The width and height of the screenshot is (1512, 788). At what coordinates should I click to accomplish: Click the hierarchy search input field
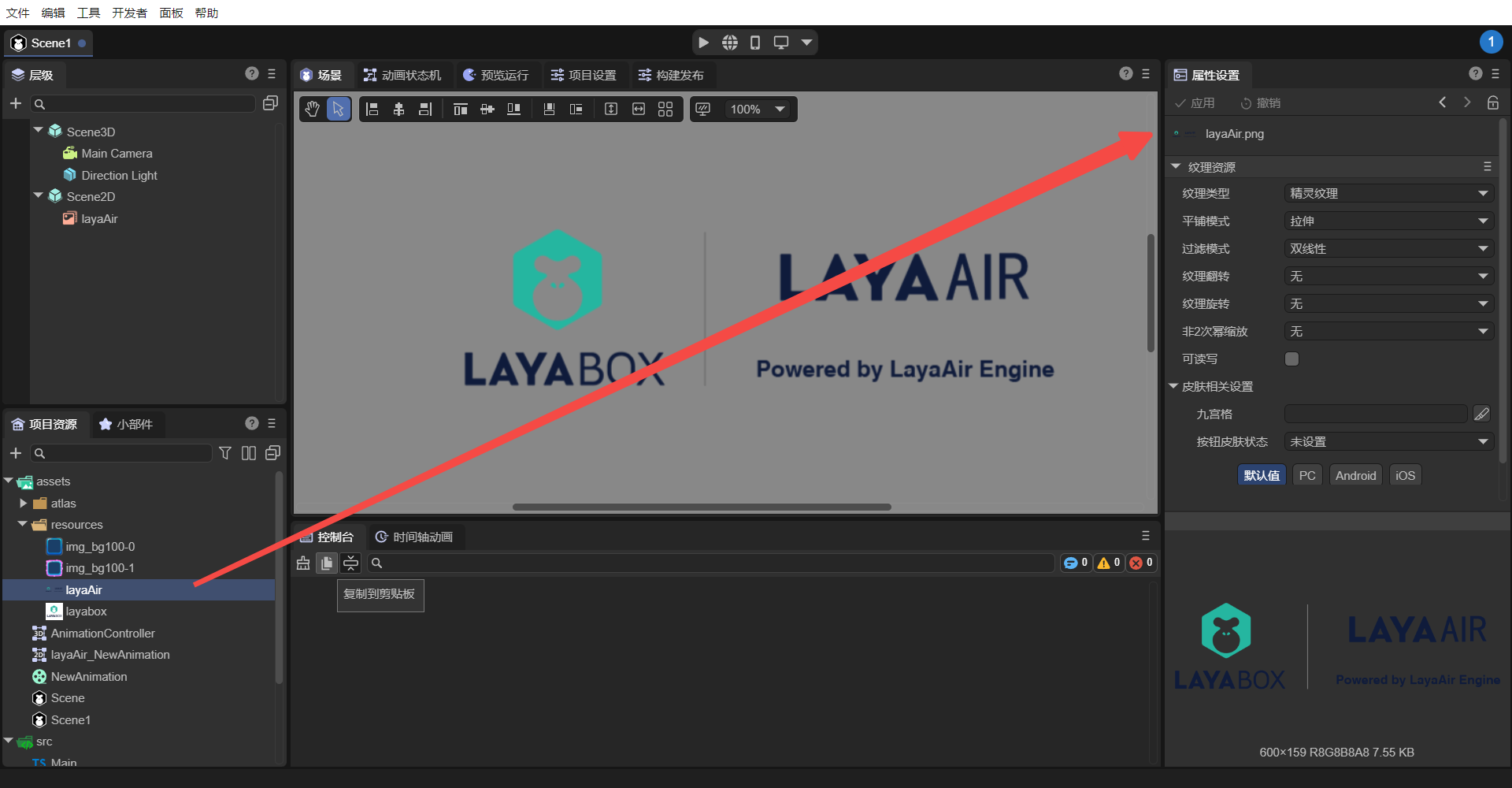click(146, 103)
